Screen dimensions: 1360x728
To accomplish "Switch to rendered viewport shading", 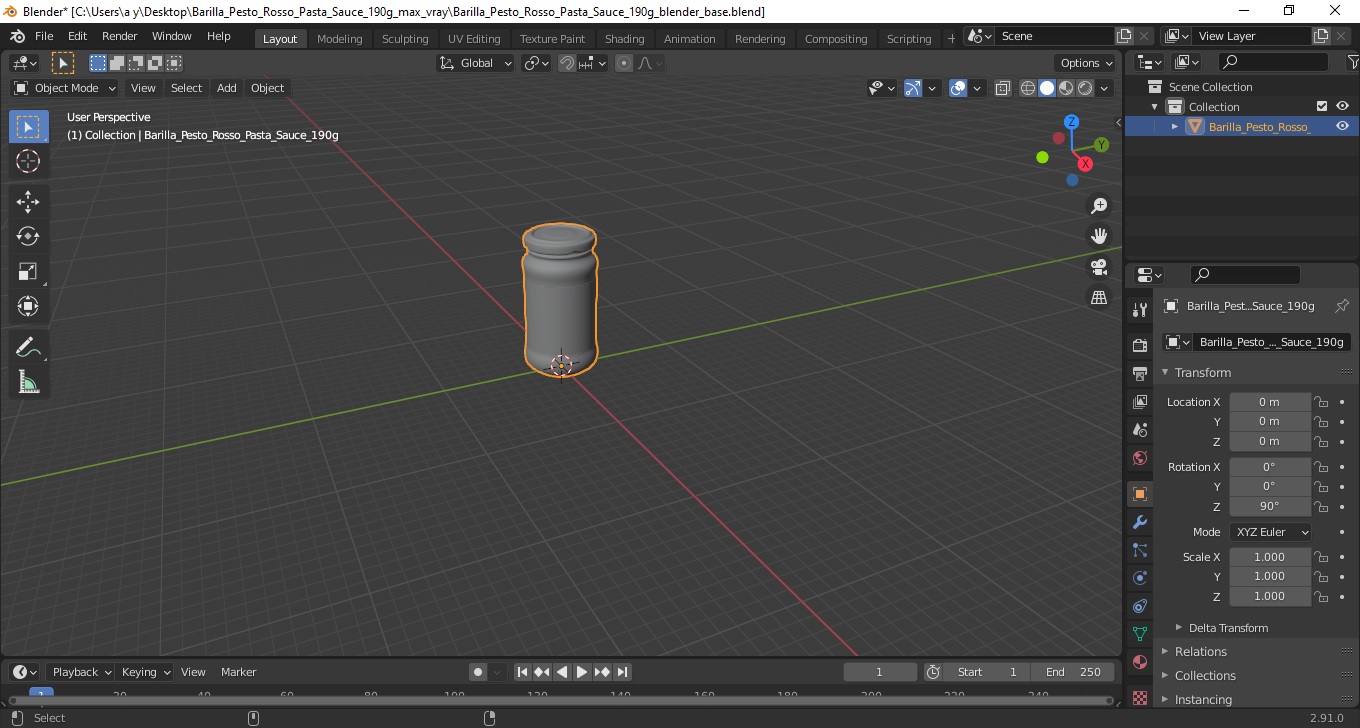I will pyautogui.click(x=1085, y=88).
